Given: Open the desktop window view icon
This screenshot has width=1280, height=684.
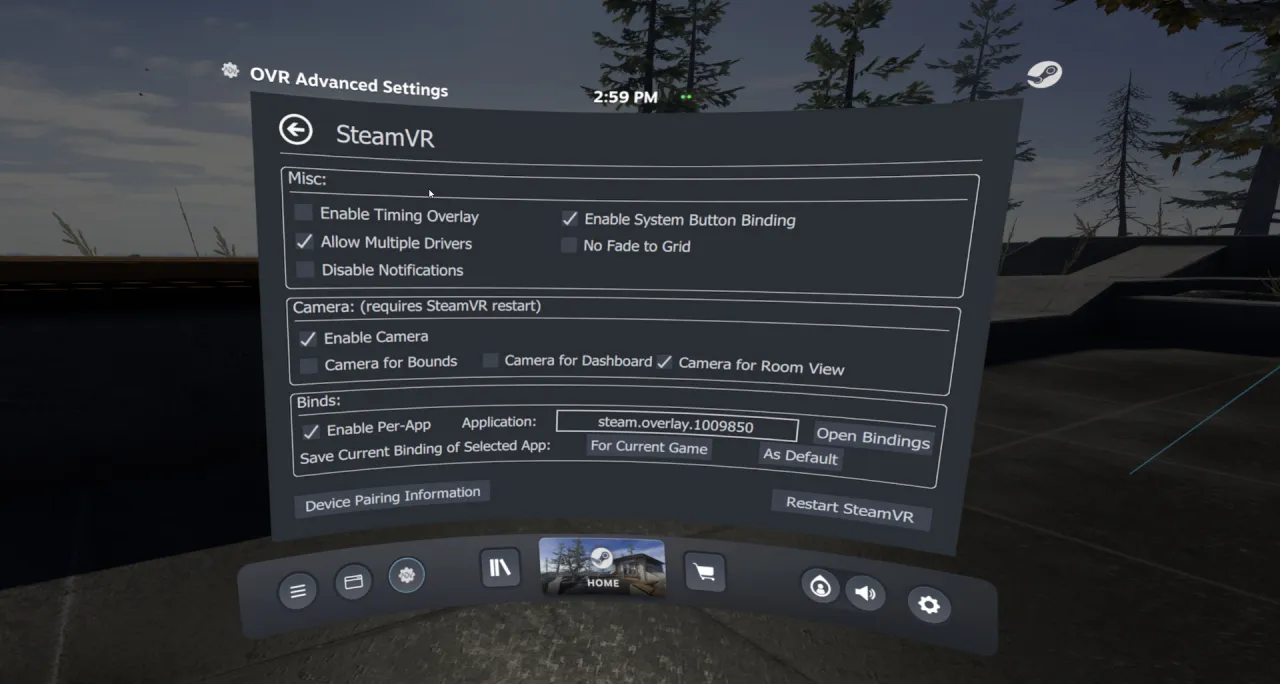Looking at the screenshot, I should tap(353, 581).
